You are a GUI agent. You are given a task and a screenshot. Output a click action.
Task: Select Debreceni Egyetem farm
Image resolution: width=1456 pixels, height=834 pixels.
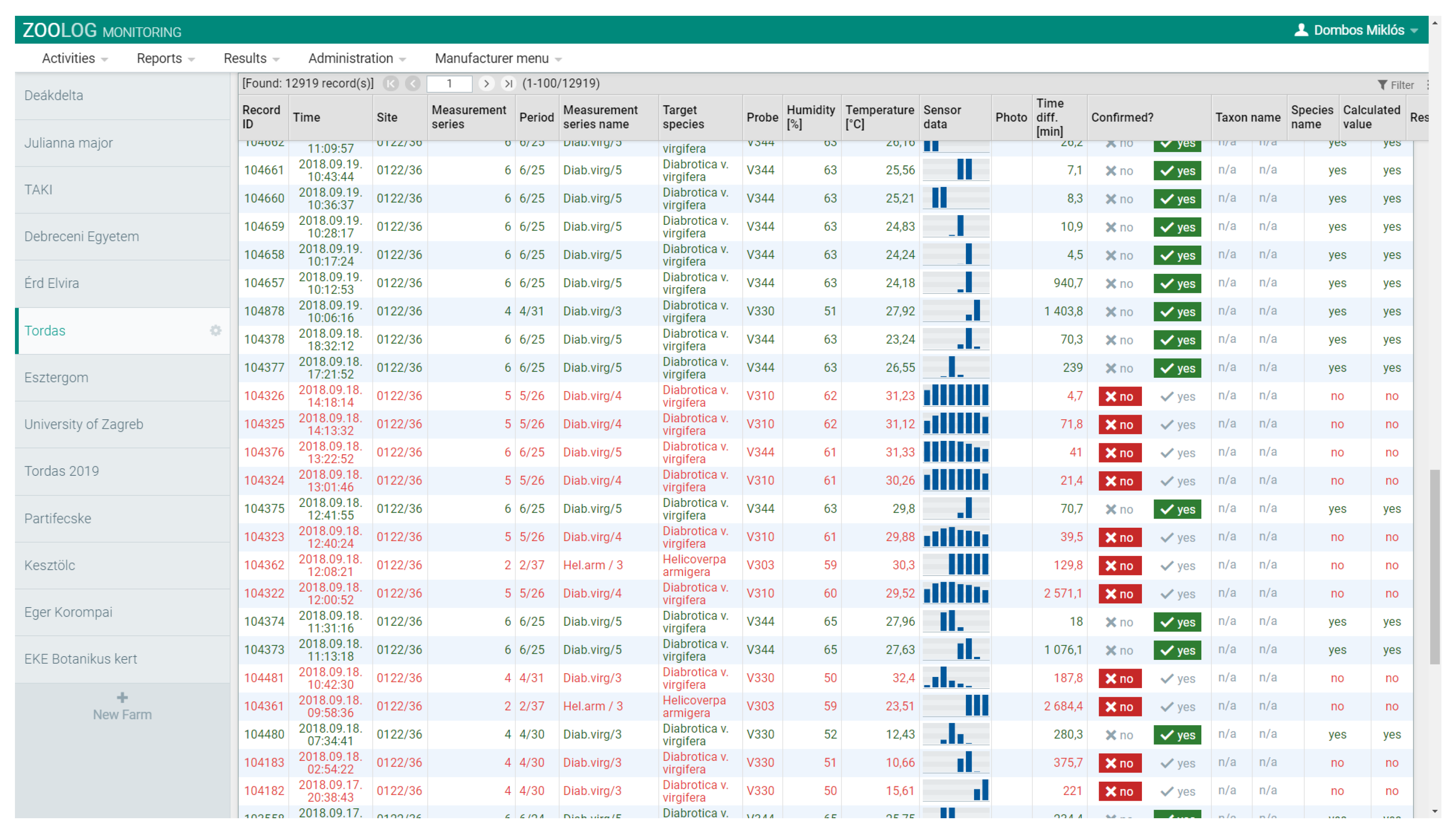(81, 236)
